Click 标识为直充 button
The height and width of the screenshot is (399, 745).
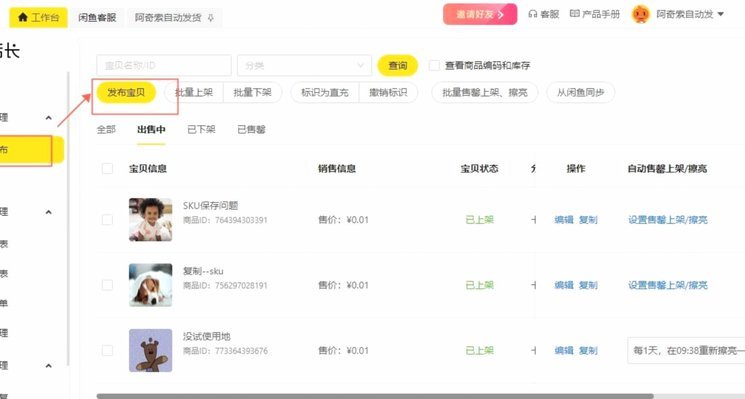tap(325, 92)
